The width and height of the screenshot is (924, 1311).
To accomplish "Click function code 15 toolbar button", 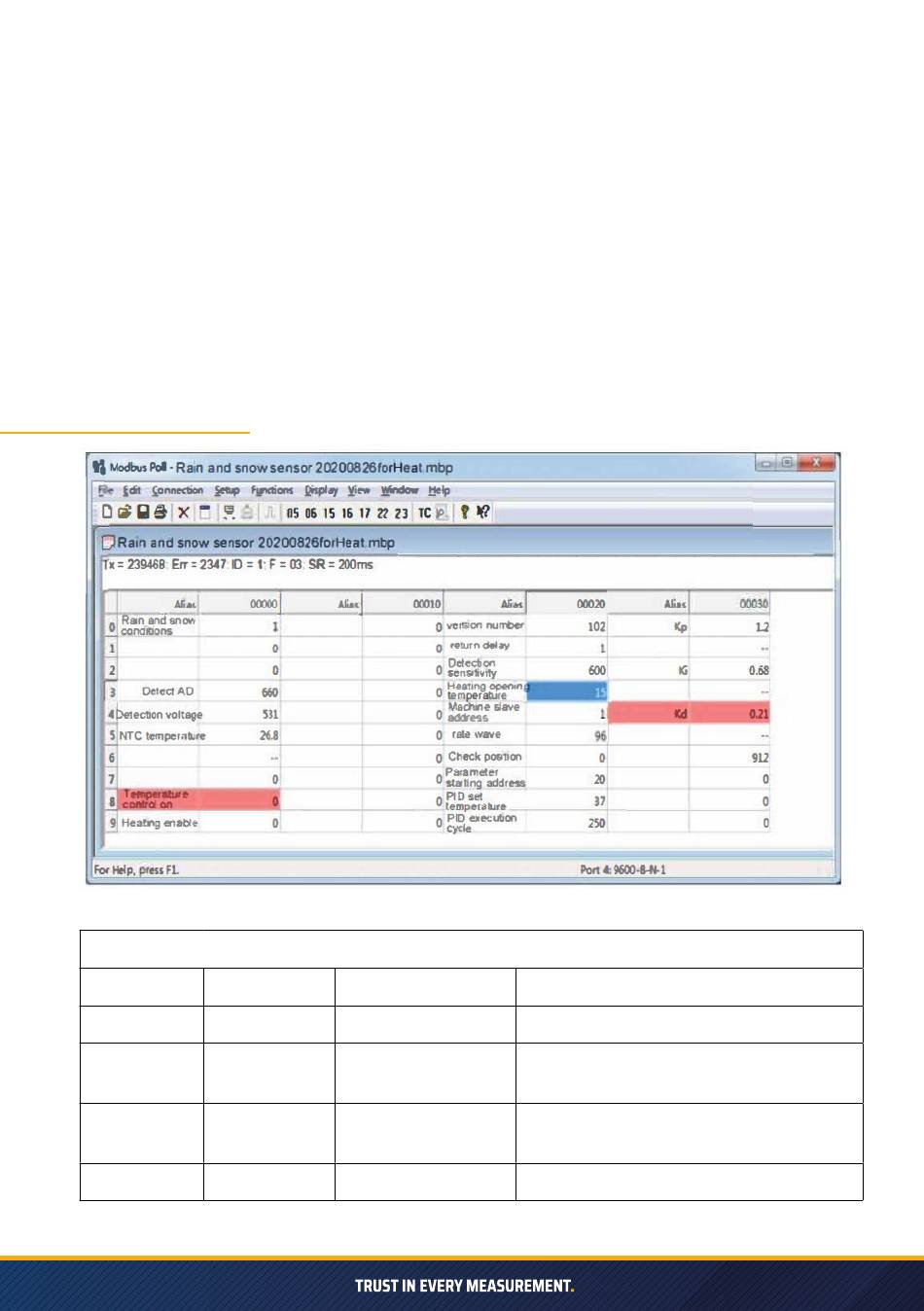I will tap(329, 514).
